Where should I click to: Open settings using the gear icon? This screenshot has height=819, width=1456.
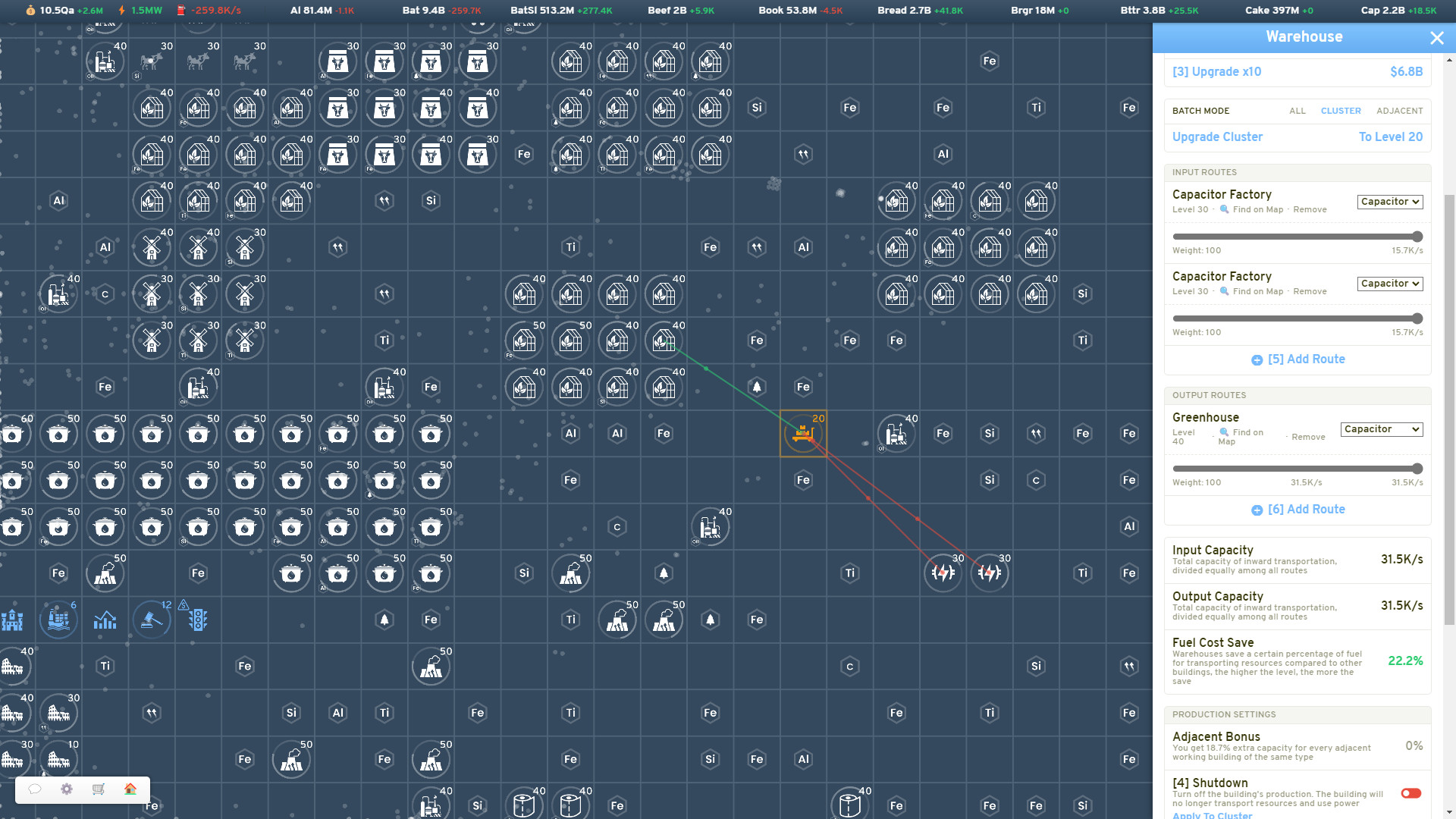pyautogui.click(x=67, y=789)
